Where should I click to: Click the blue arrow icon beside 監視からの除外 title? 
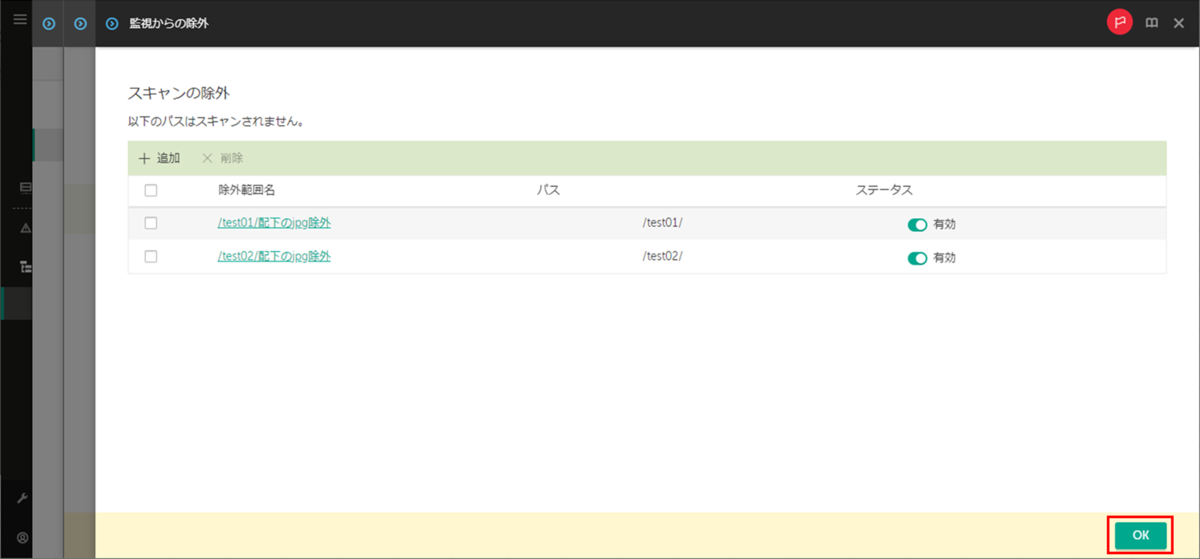[112, 23]
